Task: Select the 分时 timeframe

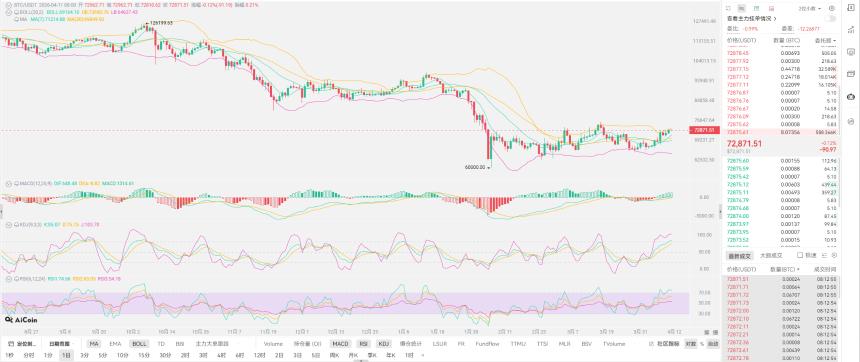Action: (29, 355)
